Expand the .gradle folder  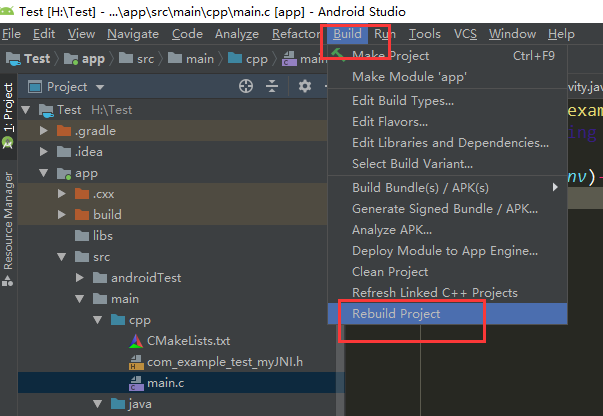(x=44, y=131)
